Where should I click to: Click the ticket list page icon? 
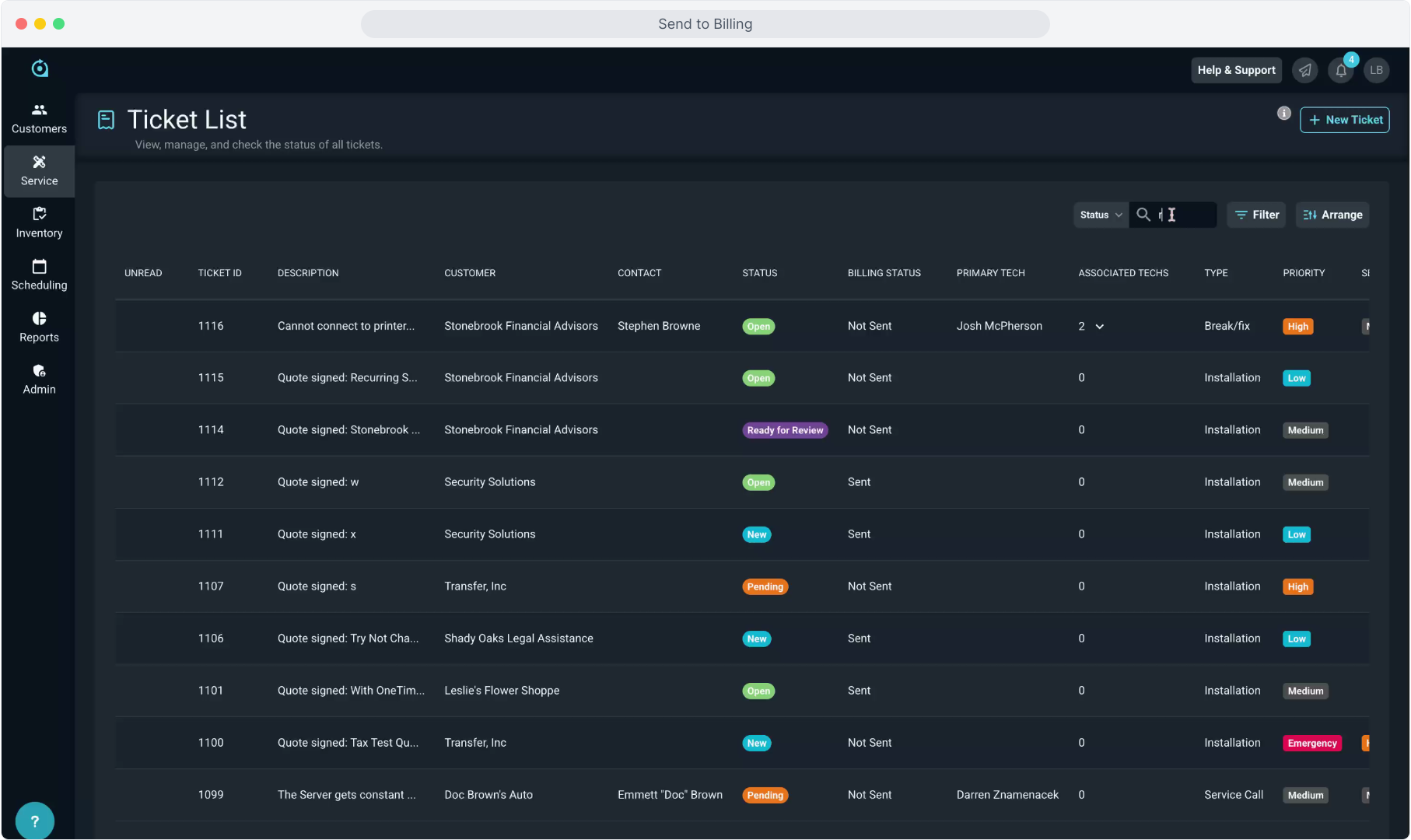point(106,120)
